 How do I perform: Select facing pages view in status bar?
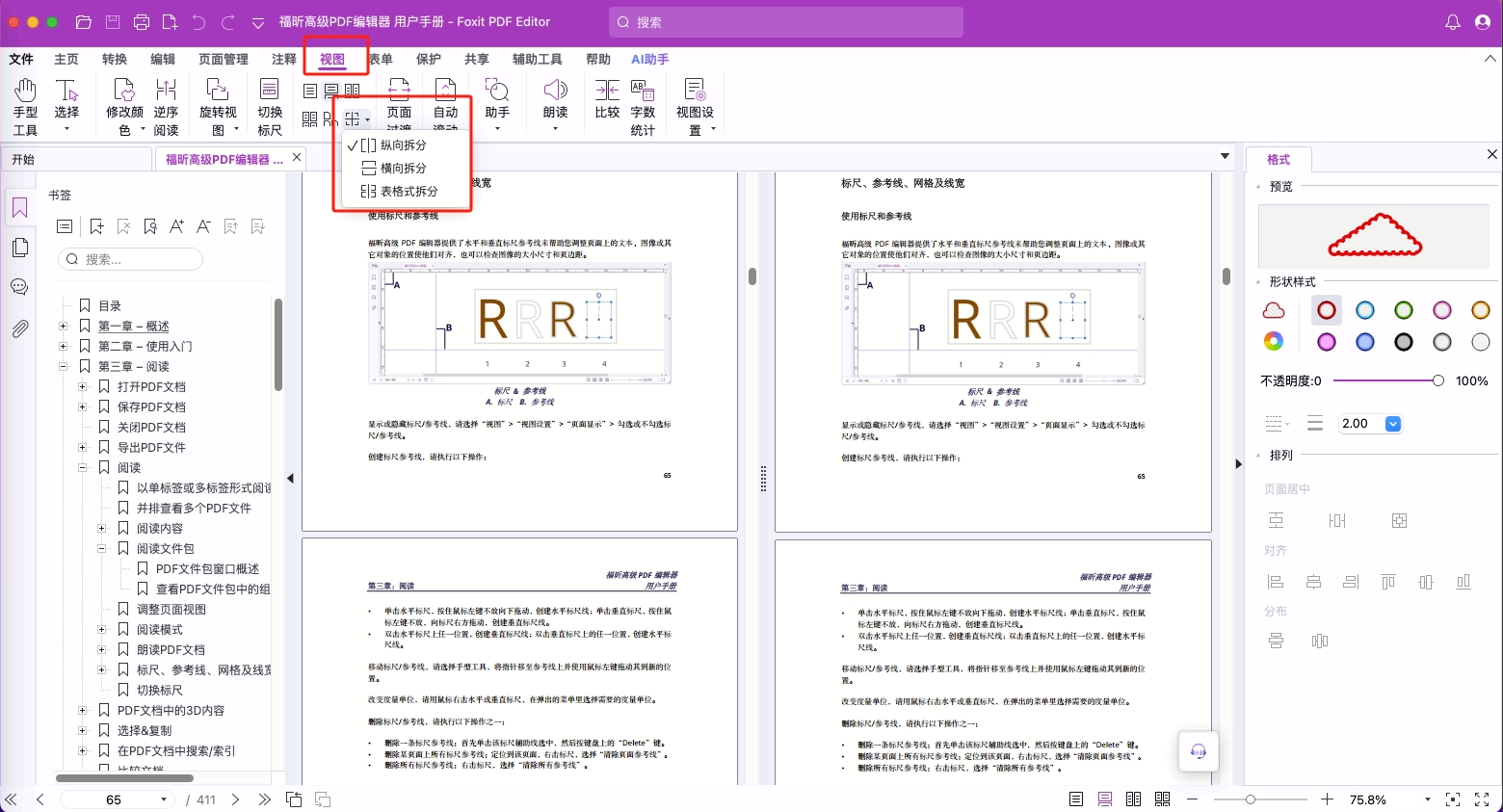click(x=1134, y=799)
